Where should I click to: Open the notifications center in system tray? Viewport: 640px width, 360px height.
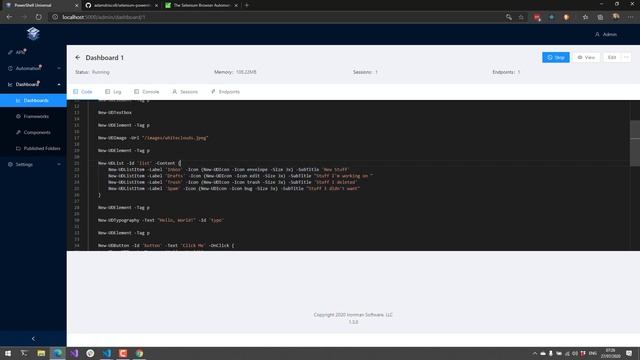[x=629, y=353]
